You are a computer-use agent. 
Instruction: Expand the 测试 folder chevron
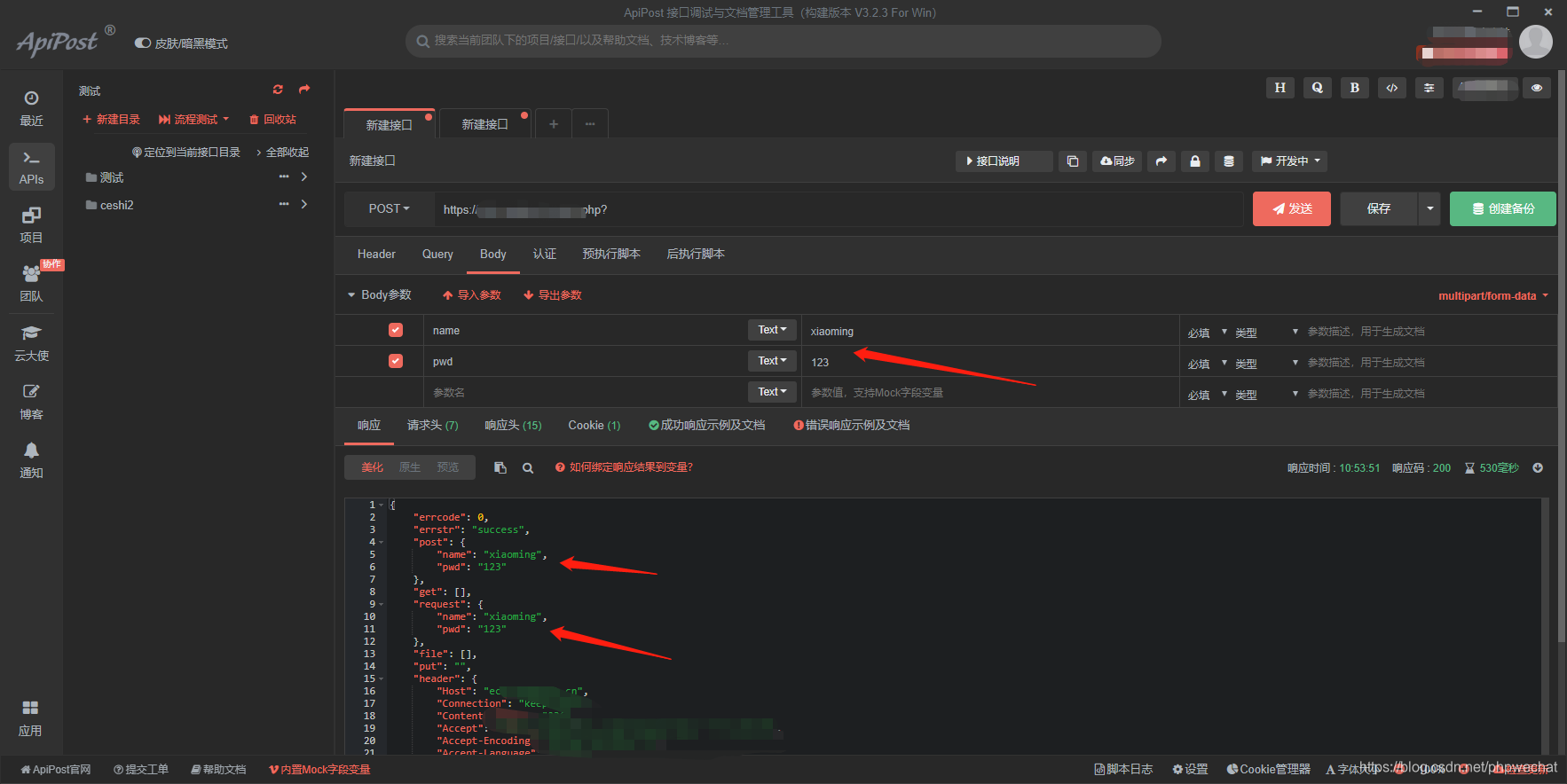pos(304,176)
